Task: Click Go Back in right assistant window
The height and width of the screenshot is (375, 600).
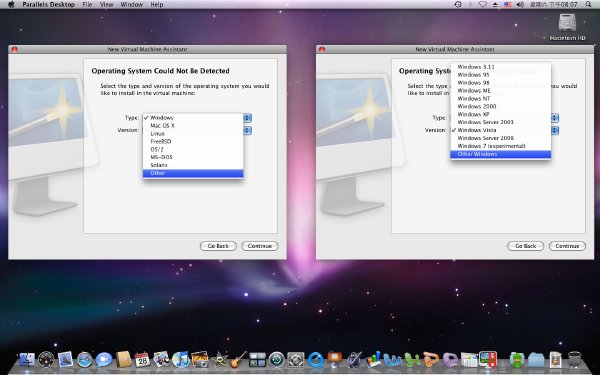Action: 525,246
